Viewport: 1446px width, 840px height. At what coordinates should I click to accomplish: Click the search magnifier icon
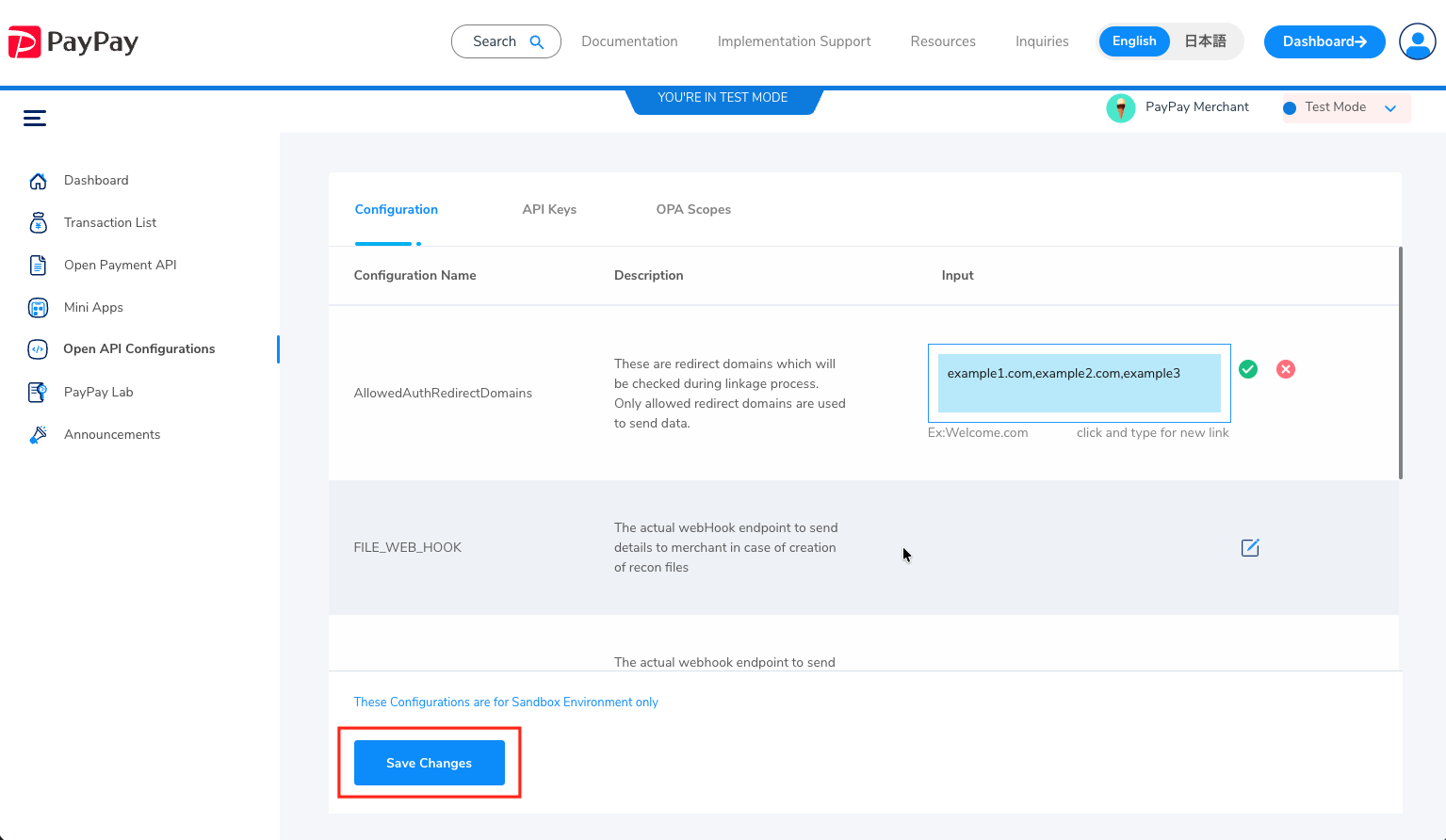(537, 41)
